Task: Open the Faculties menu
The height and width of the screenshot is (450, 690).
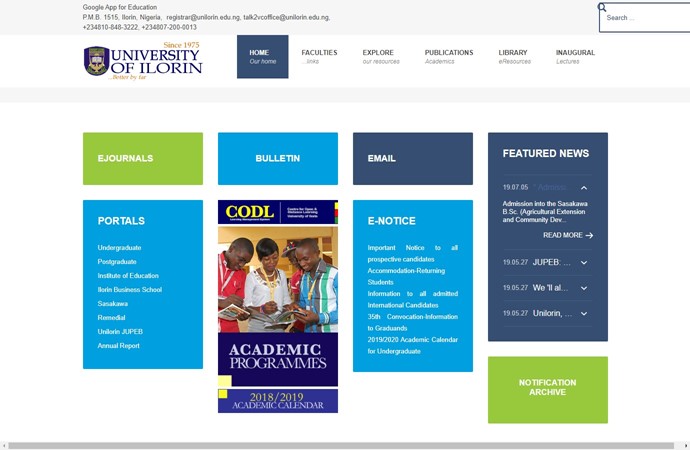Action: point(319,57)
